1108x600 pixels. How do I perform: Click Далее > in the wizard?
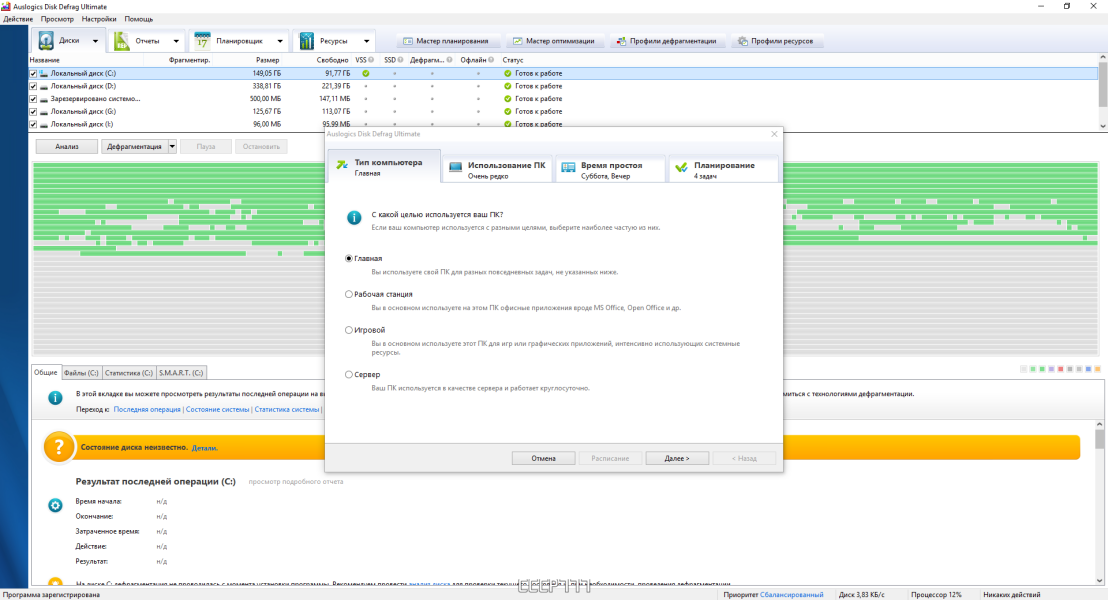(x=677, y=458)
